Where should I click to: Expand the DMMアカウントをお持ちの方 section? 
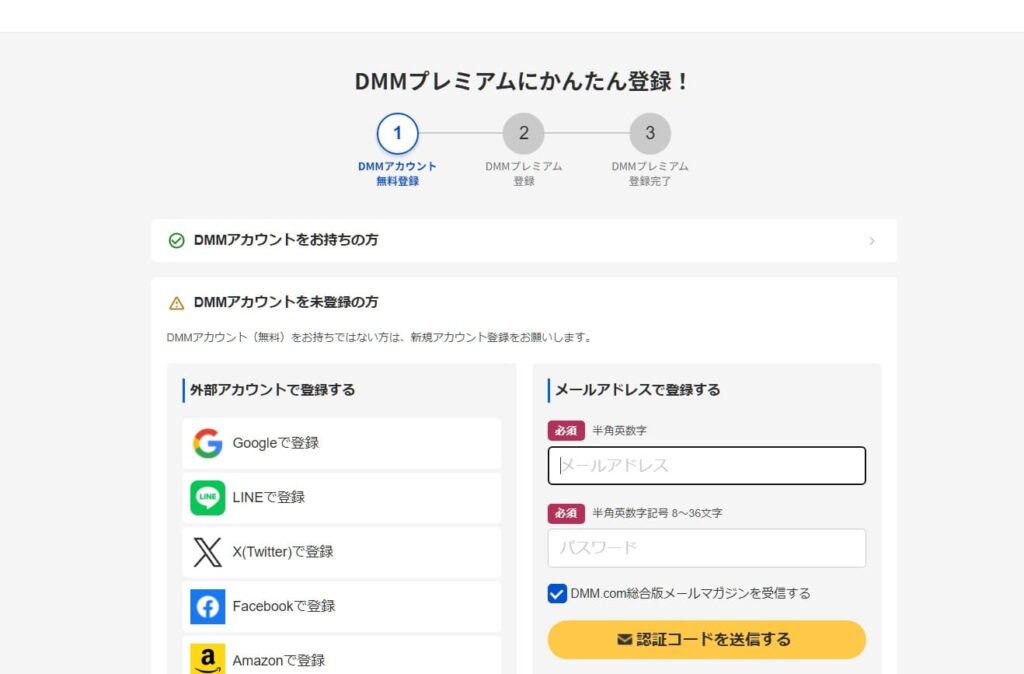[x=524, y=240]
